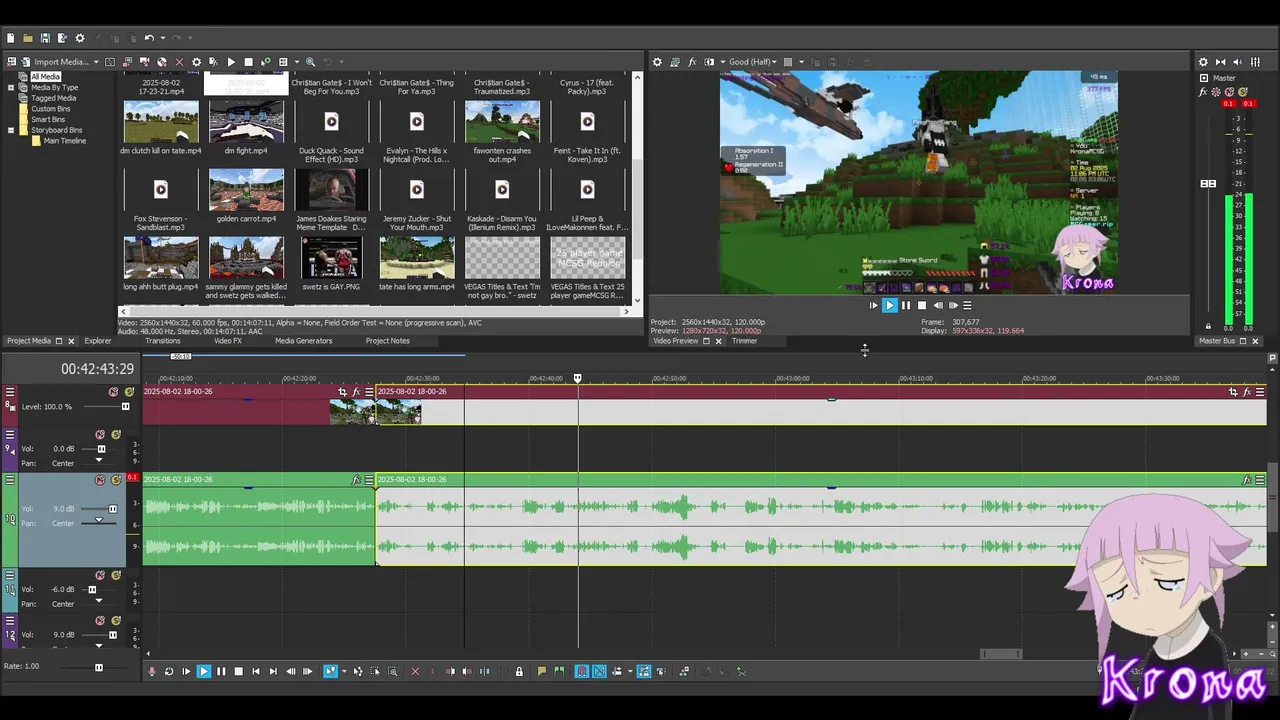Screen dimensions: 1280x720
Task: Click the Import Media button
Action: tap(55, 62)
